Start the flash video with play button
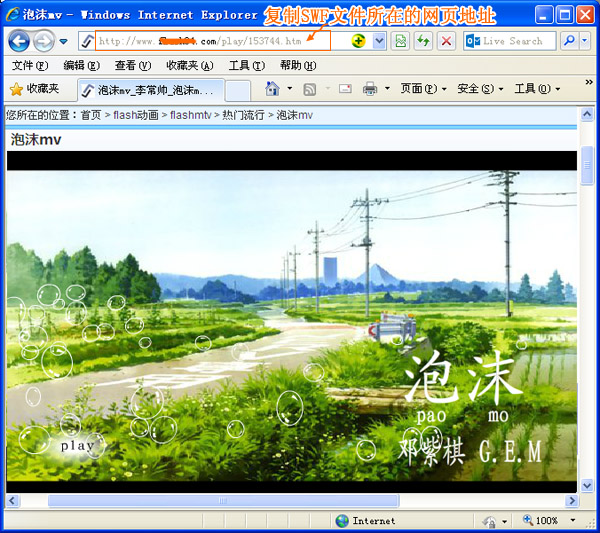 77,446
